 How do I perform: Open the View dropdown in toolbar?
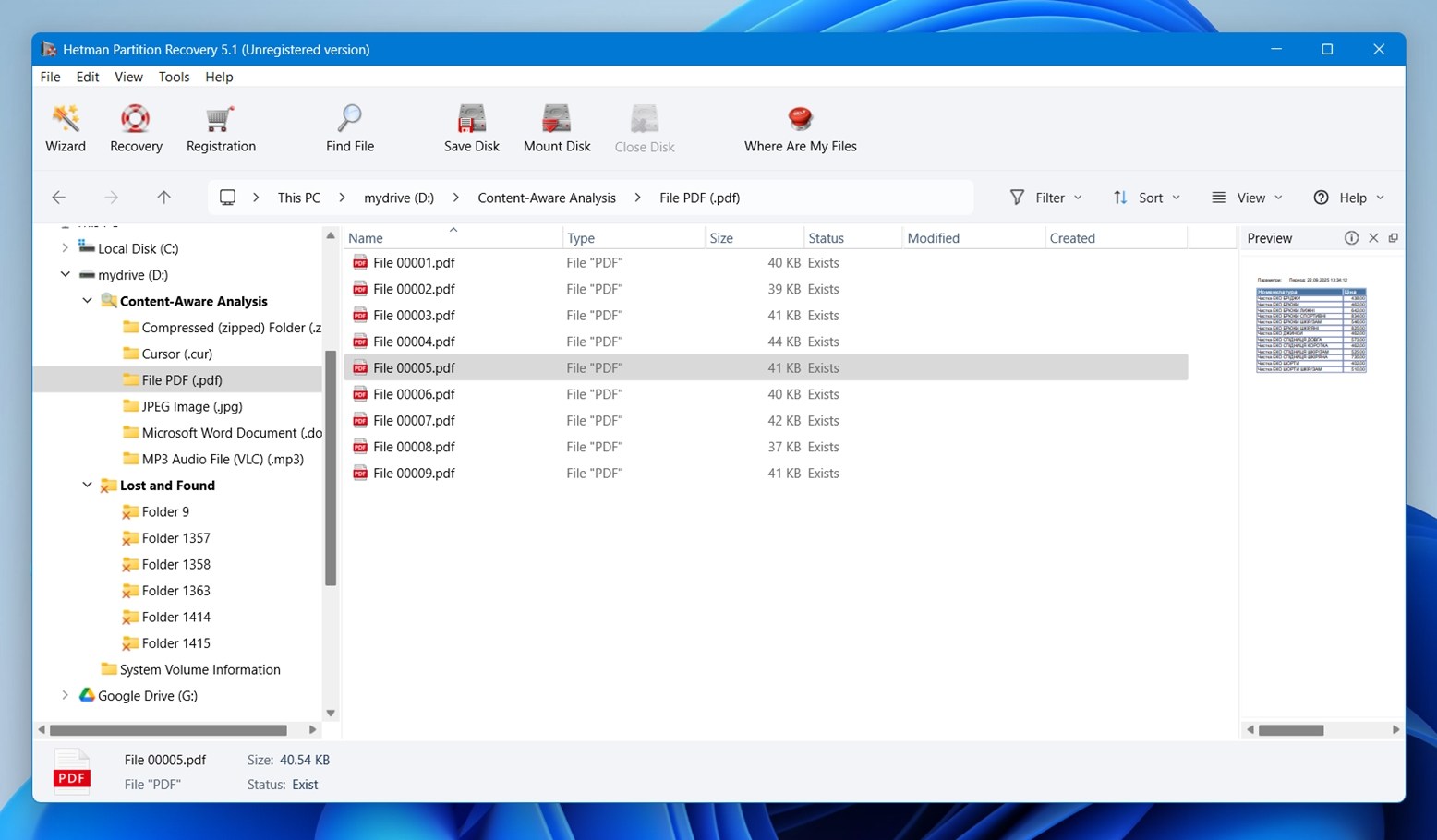point(1248,198)
